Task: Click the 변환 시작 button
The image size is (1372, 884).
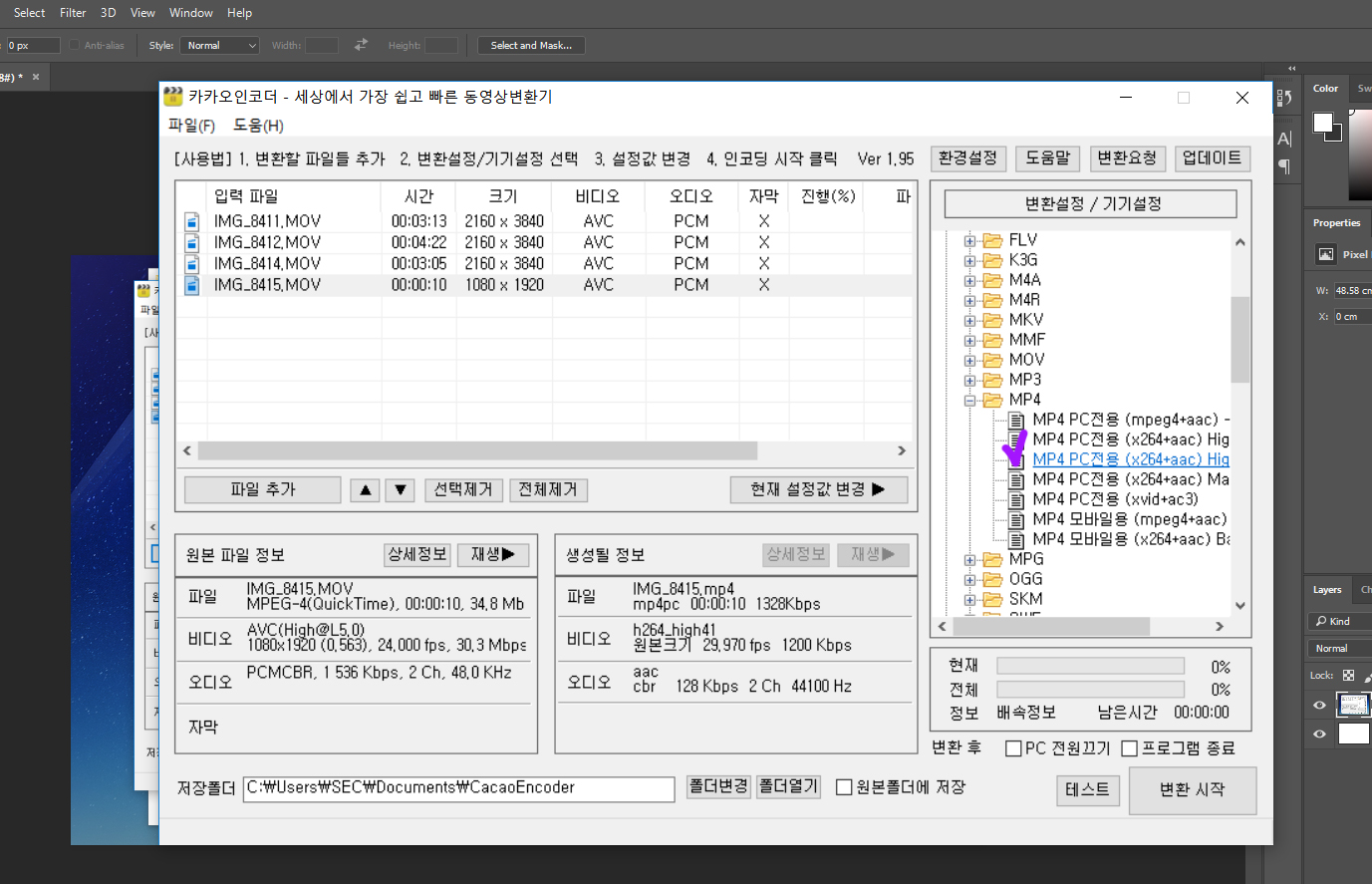Action: click(1192, 790)
